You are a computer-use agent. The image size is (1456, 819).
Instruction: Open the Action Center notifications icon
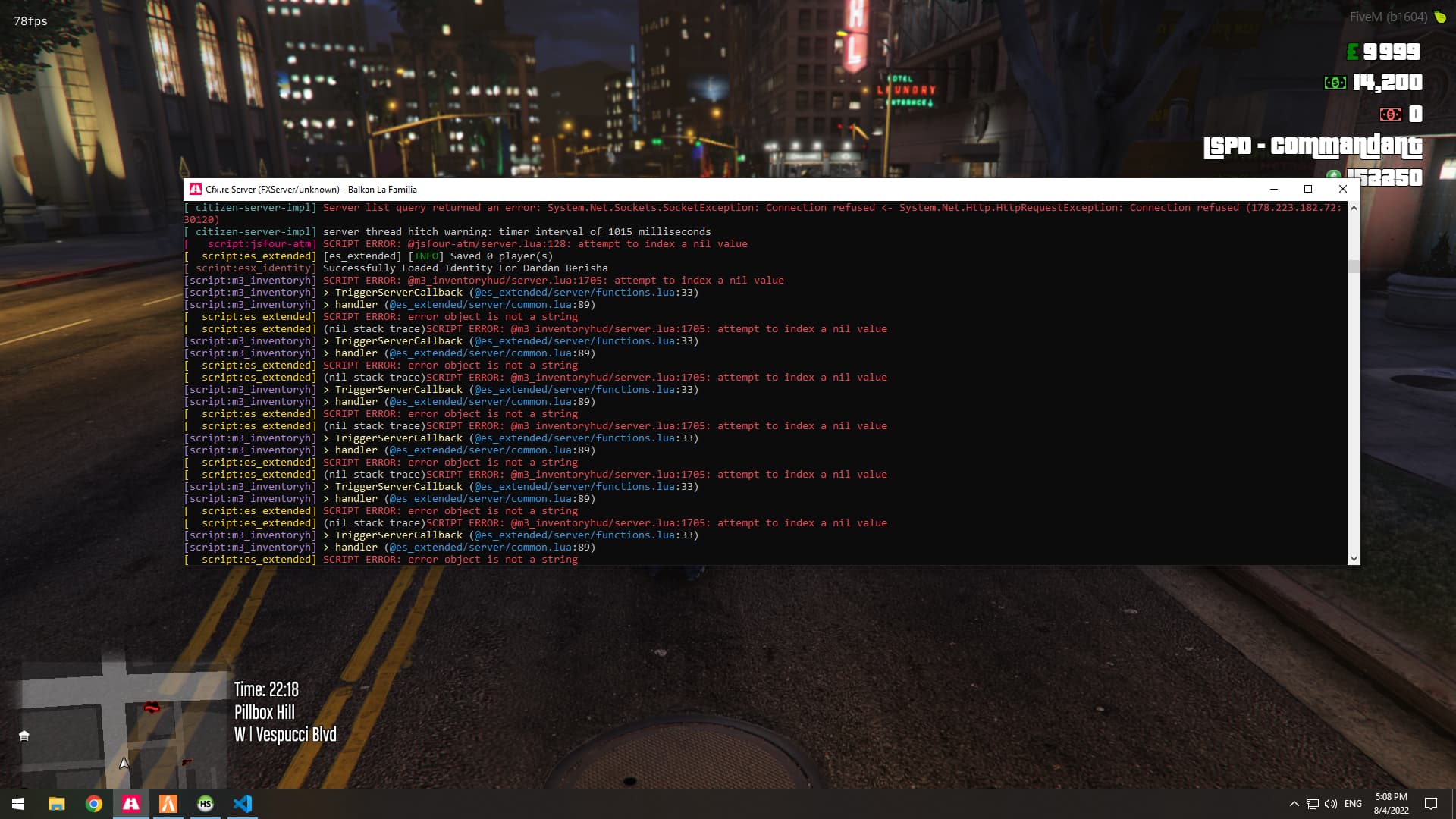(x=1431, y=804)
